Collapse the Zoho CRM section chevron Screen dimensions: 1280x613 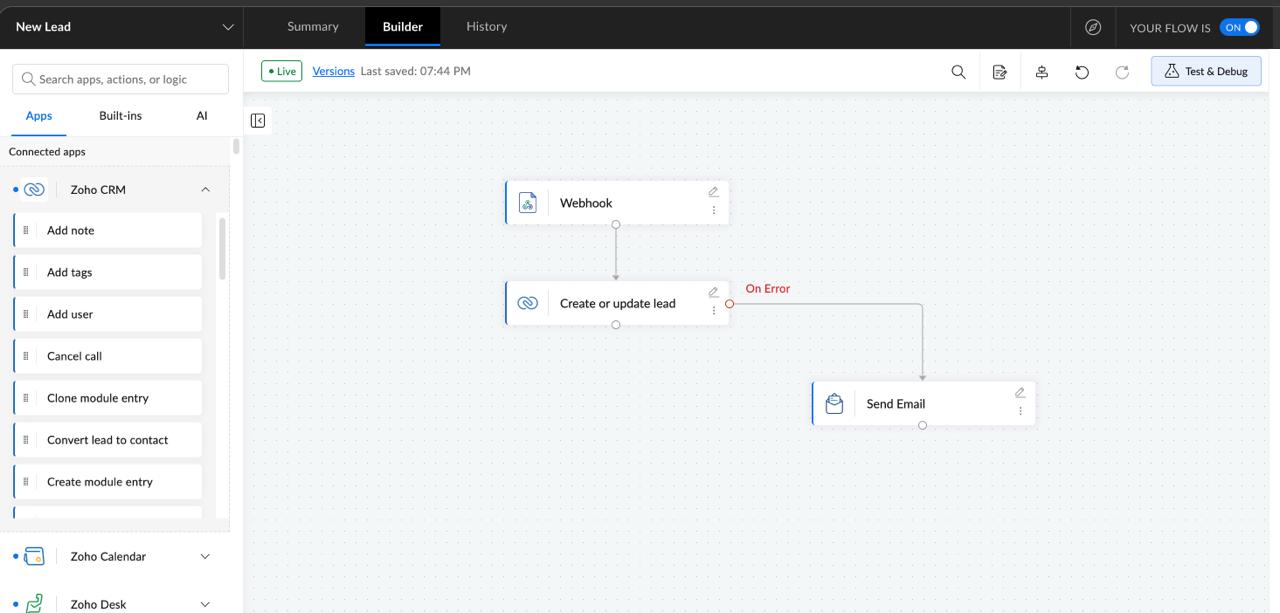click(205, 189)
